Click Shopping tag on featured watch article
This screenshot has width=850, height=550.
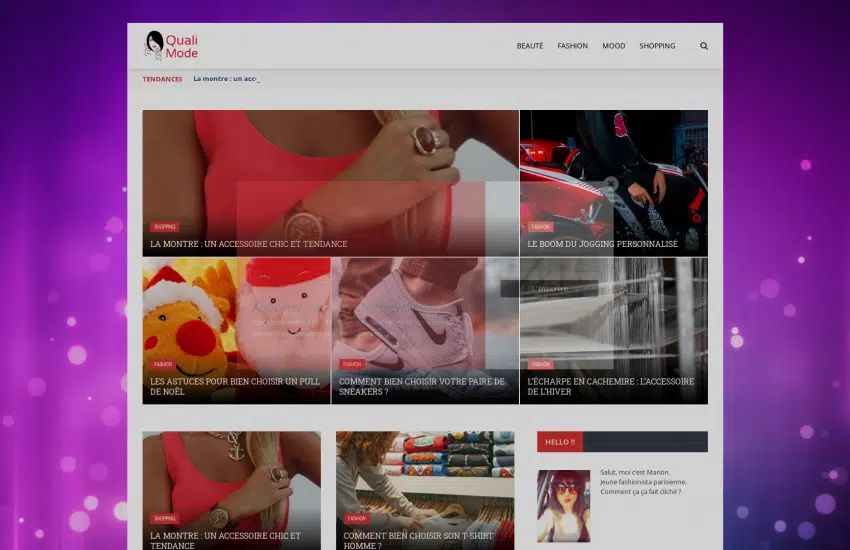pyautogui.click(x=164, y=227)
